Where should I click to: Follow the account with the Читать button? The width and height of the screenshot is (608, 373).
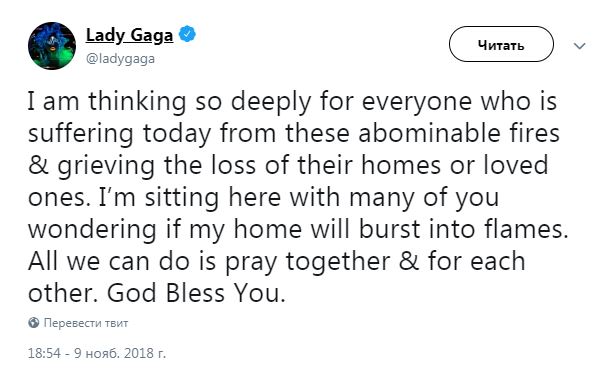click(501, 44)
